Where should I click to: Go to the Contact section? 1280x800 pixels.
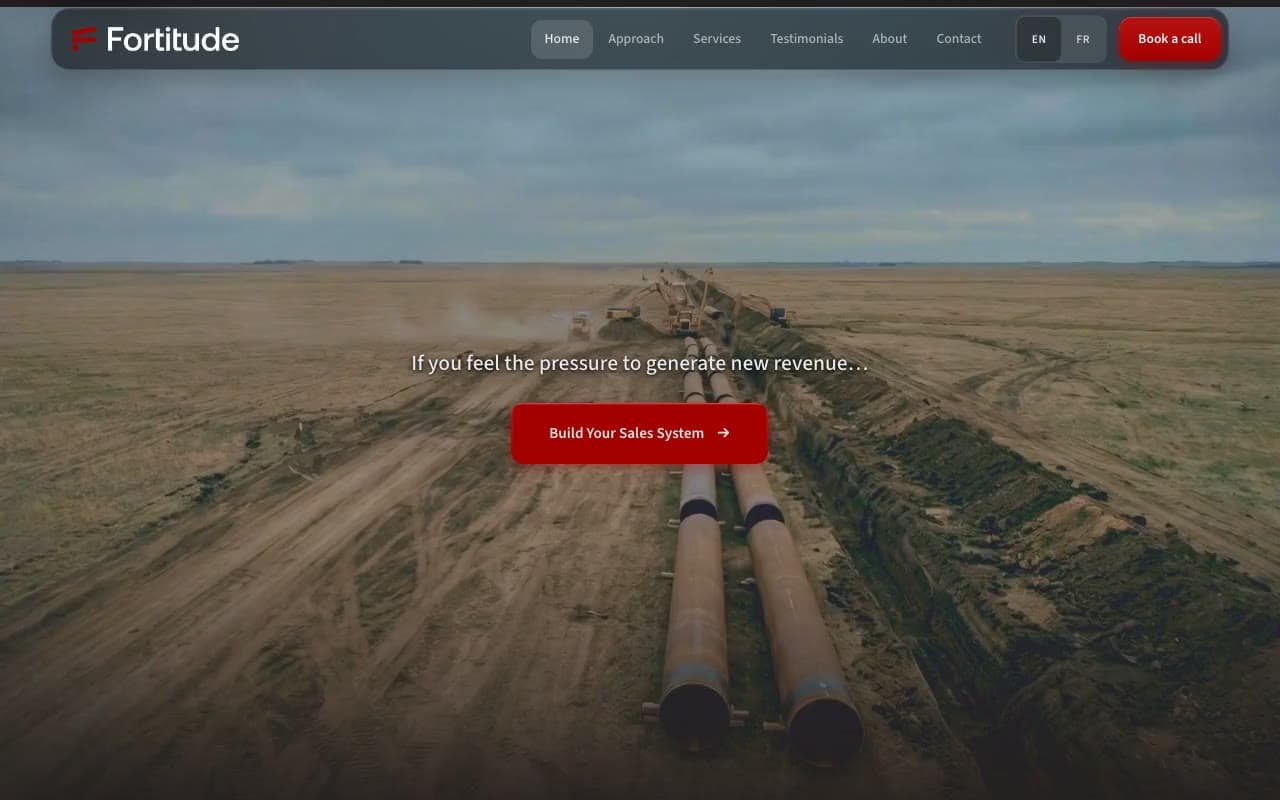click(x=959, y=39)
